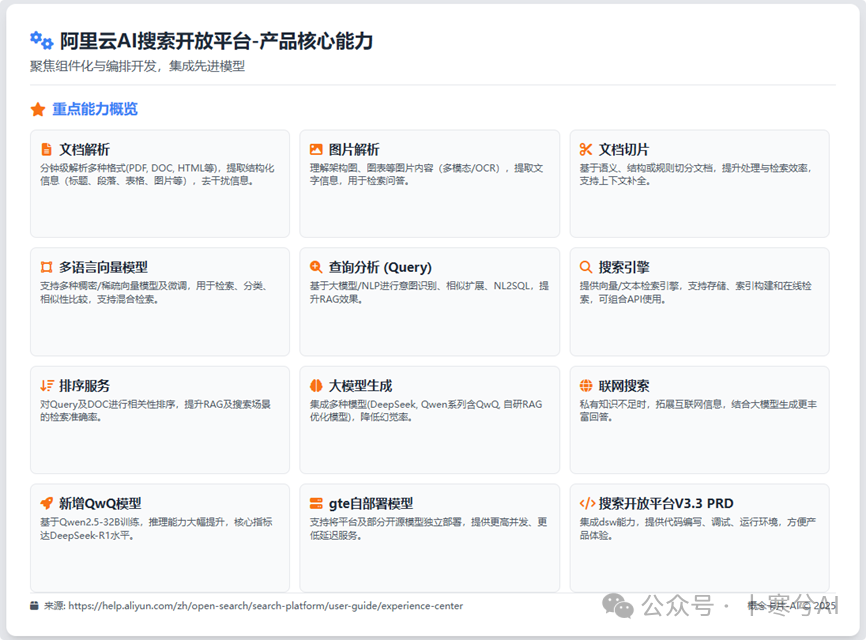The image size is (866, 640).
Task: Click the gte自部署模型 server icon
Action: tap(316, 503)
